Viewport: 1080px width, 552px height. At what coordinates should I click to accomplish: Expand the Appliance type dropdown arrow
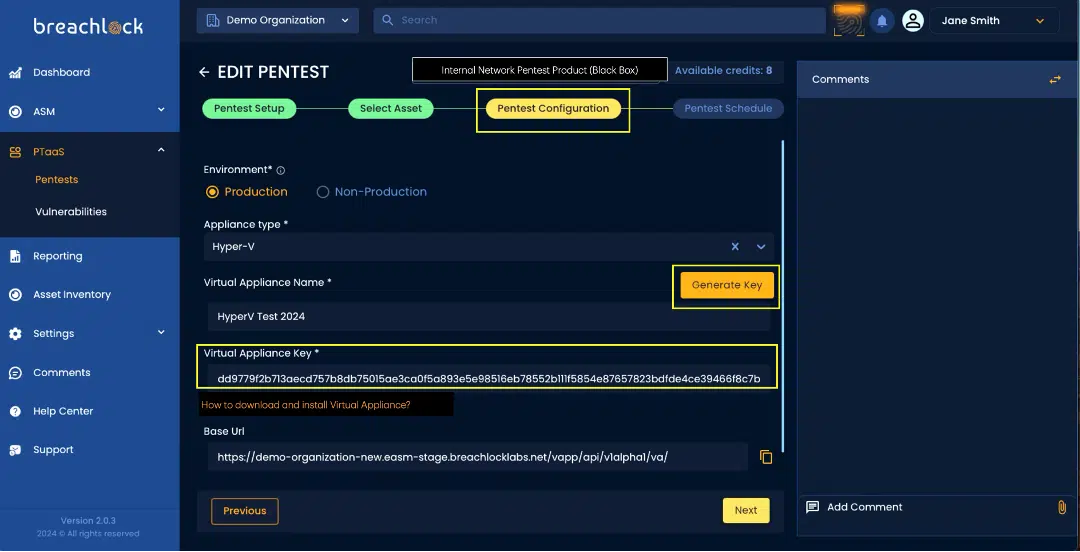point(761,246)
